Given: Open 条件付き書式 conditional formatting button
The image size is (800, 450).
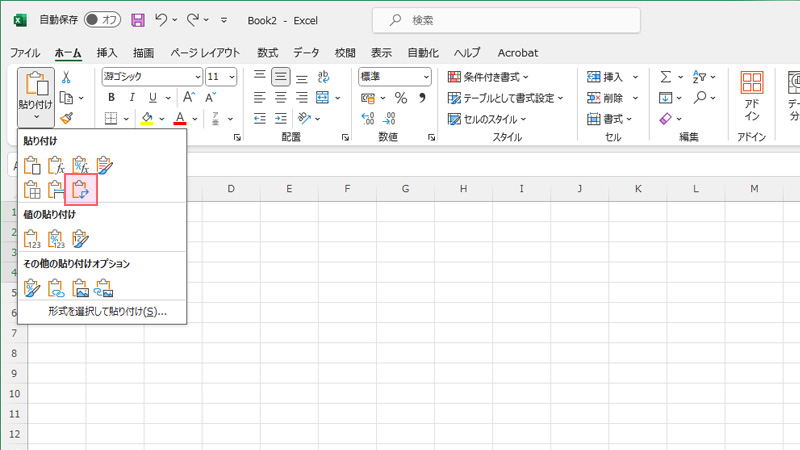Looking at the screenshot, I should click(x=489, y=77).
